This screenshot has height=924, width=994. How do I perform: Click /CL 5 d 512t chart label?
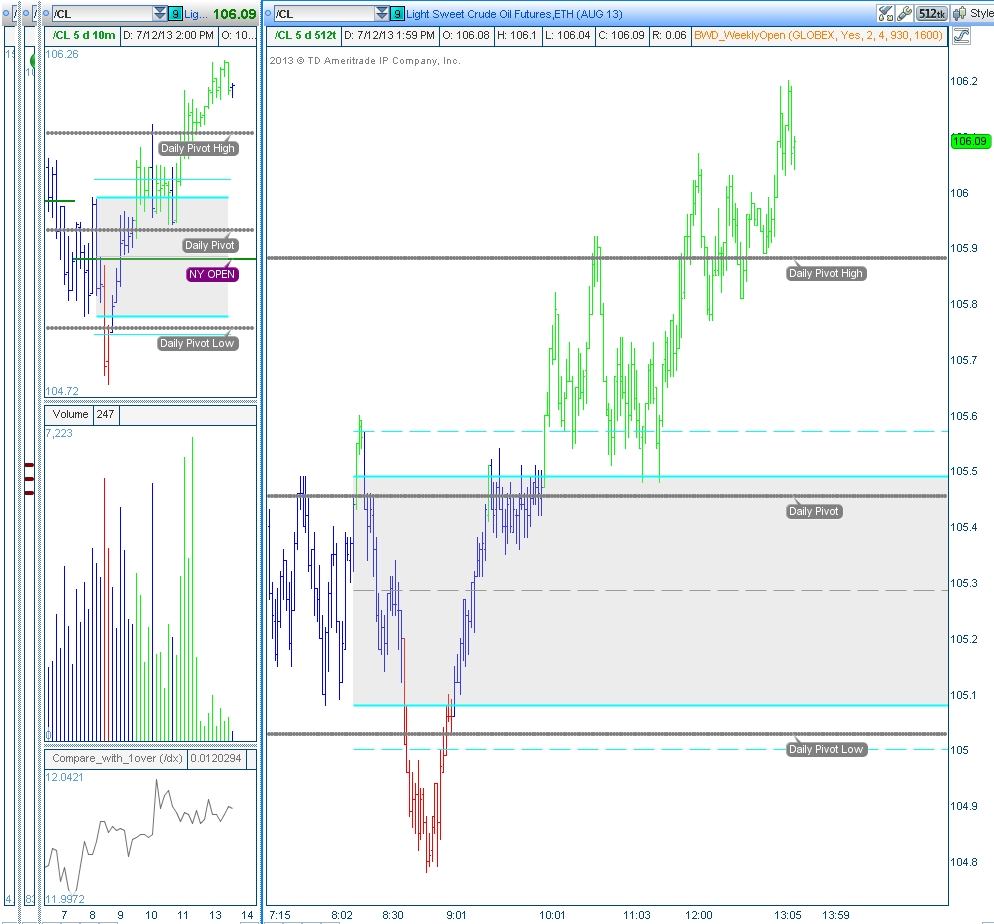pos(305,35)
